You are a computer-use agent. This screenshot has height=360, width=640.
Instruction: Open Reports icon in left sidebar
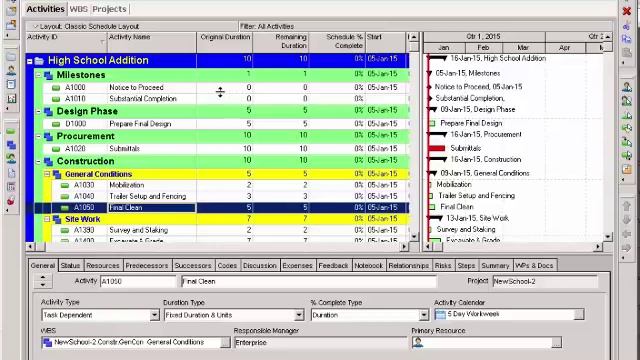11,84
